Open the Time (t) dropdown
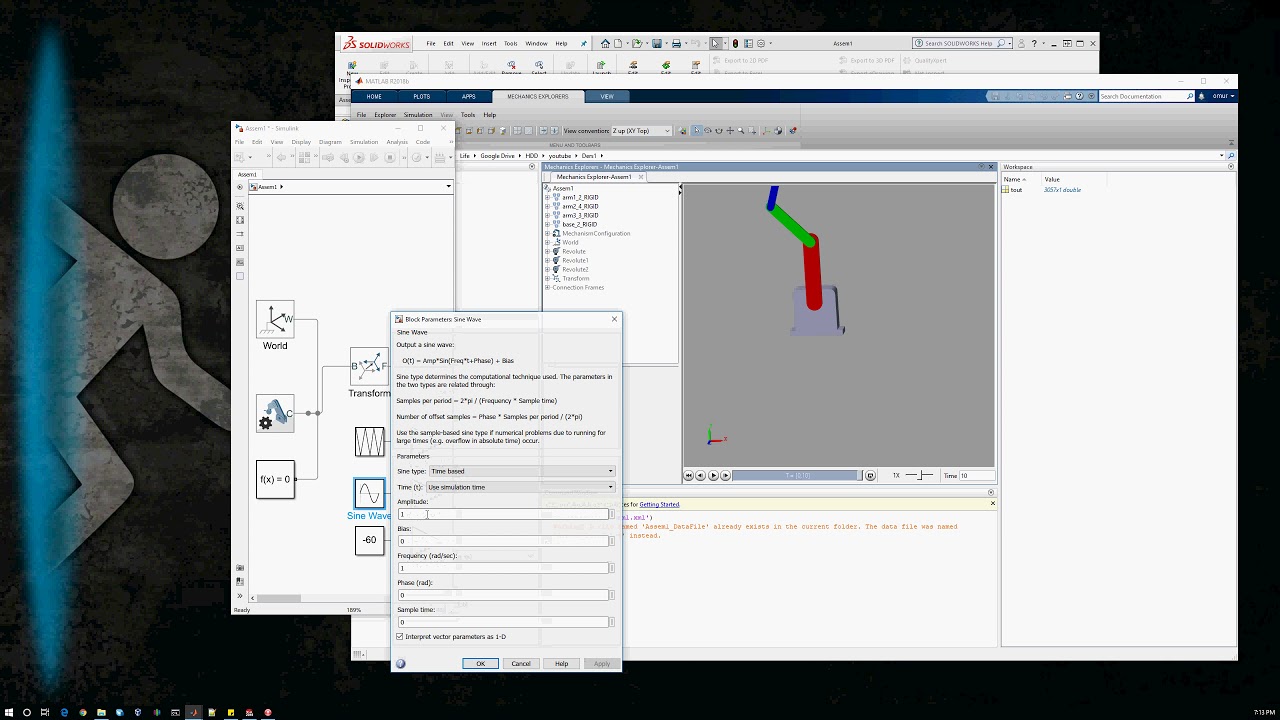 point(520,487)
